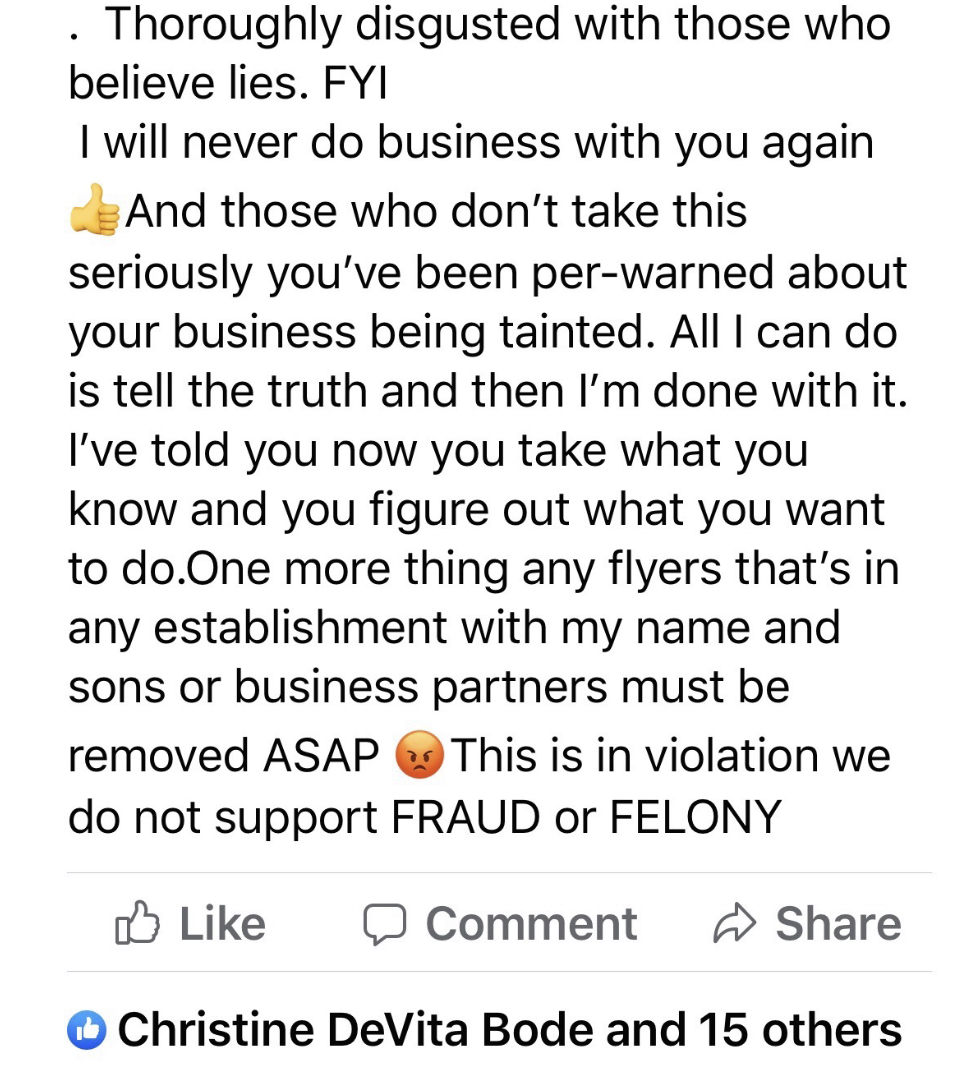Screen dimensions: 955x1084
Task: Tap the 'believe lies. FYI' text line
Action: coord(228,84)
